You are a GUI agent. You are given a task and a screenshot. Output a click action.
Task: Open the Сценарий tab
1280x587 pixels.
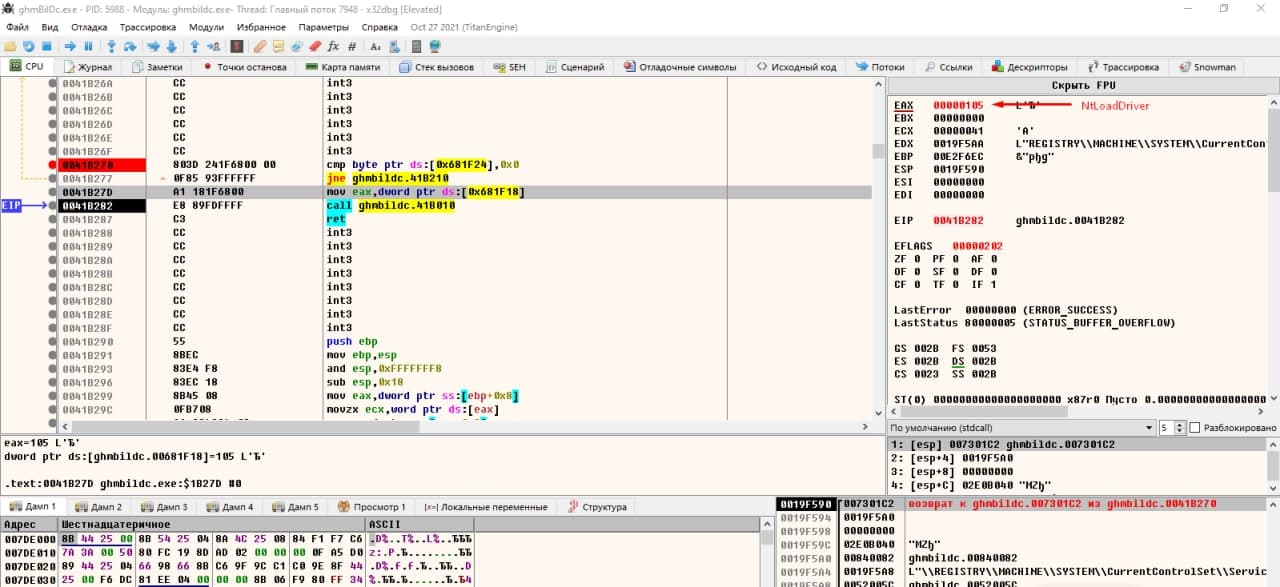(x=573, y=67)
